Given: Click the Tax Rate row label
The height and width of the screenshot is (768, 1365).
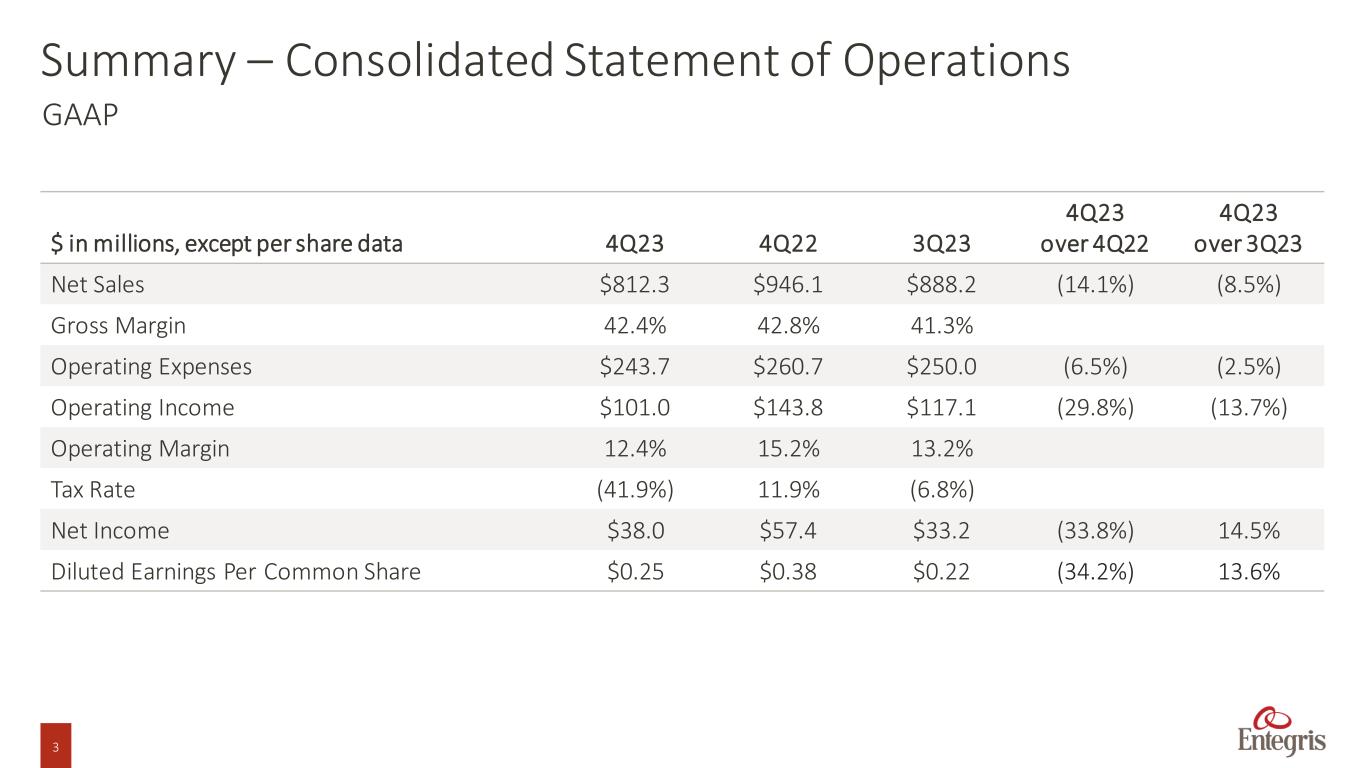Looking at the screenshot, I should (x=93, y=489).
